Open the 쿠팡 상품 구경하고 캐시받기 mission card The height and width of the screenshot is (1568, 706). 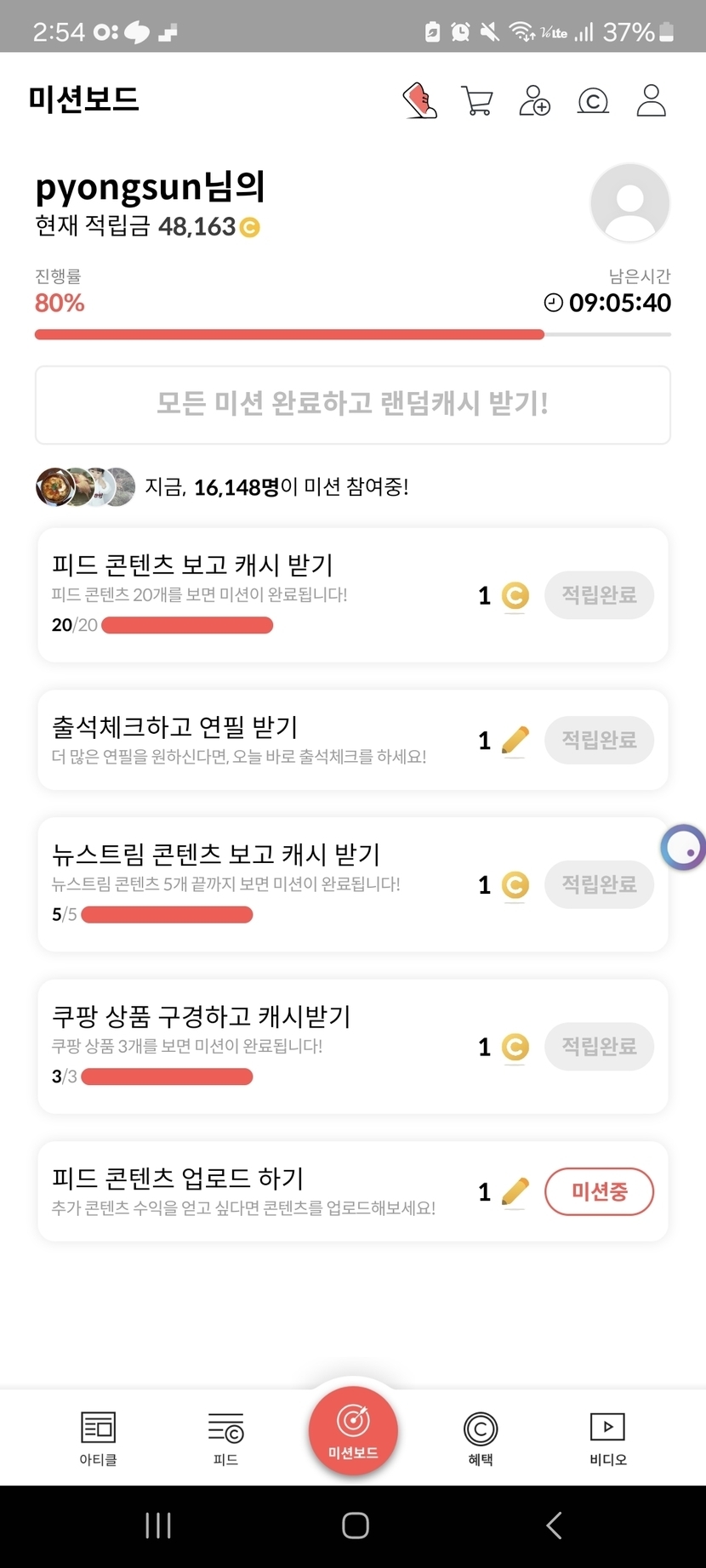255,1046
